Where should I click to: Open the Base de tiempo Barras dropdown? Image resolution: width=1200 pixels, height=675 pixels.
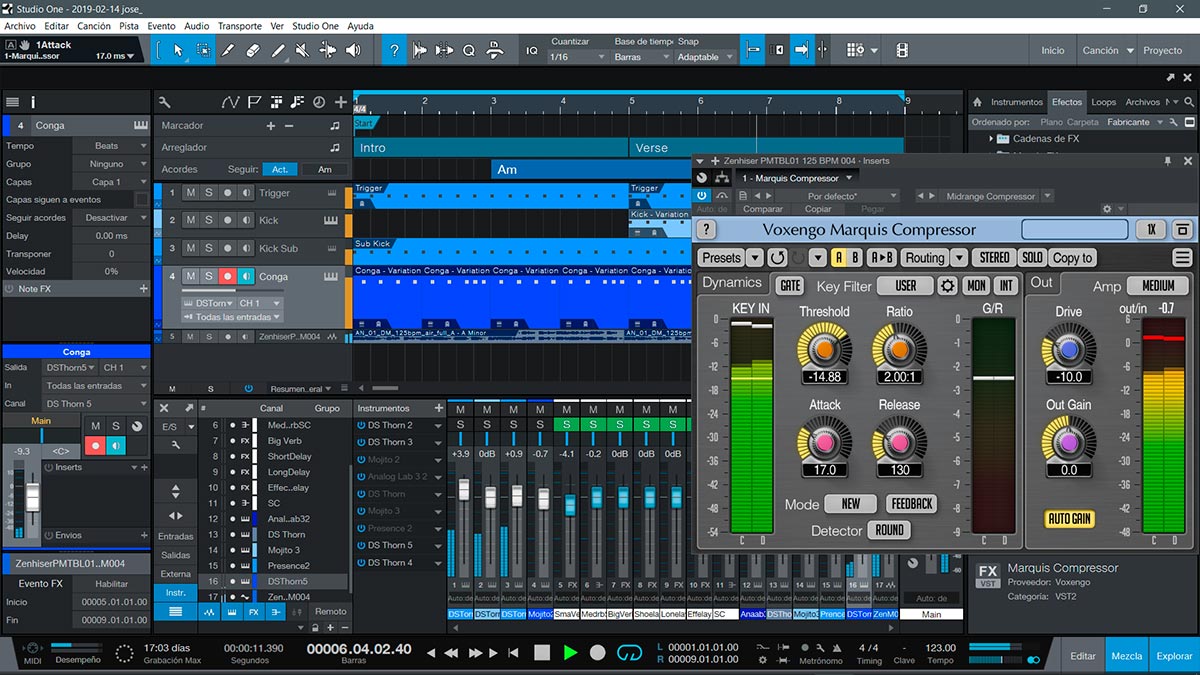click(x=641, y=57)
